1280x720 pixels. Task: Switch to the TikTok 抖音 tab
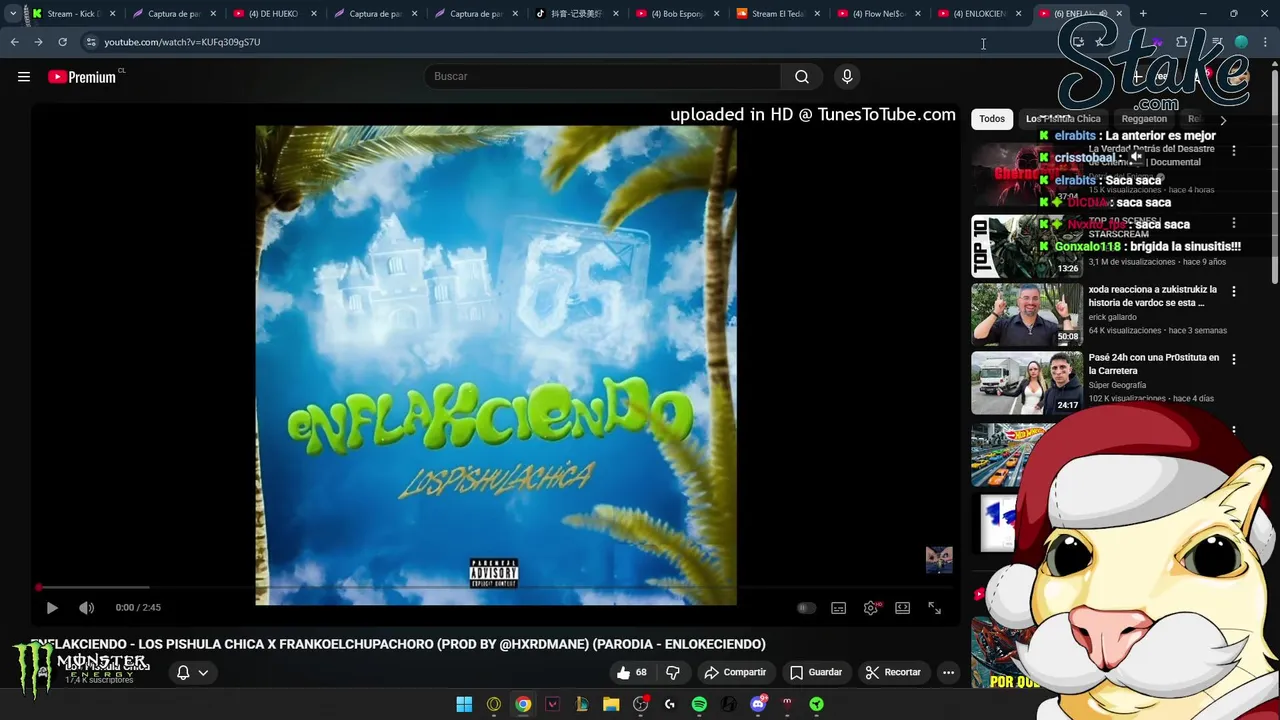click(577, 14)
